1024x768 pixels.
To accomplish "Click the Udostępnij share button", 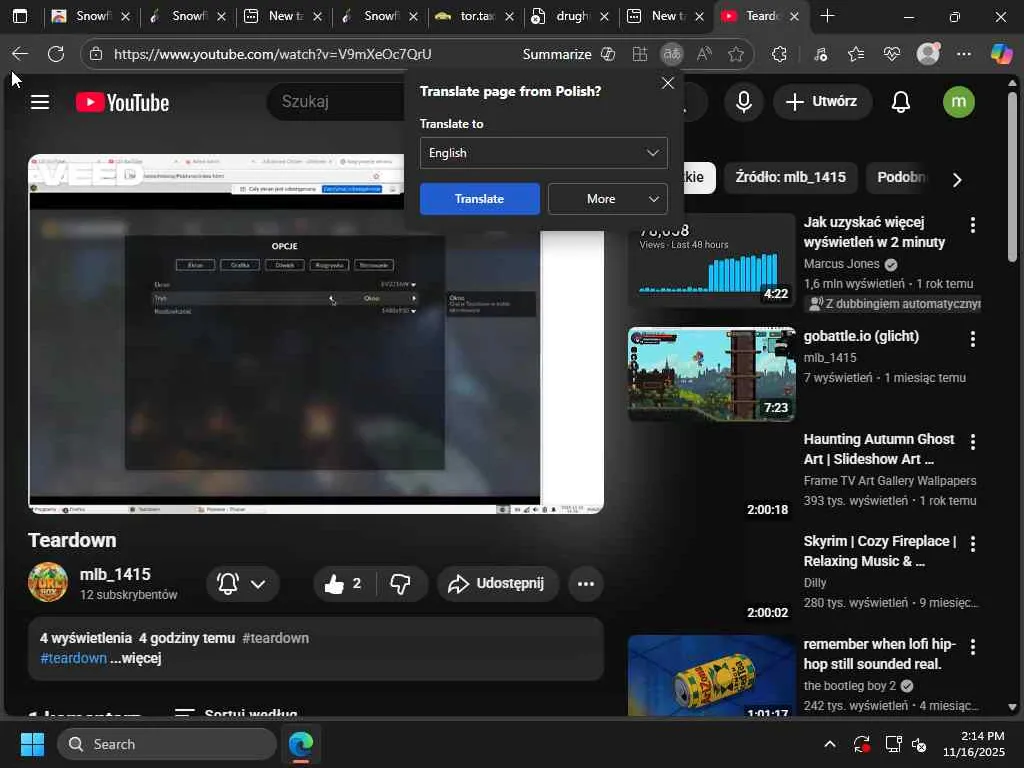I will pyautogui.click(x=496, y=584).
